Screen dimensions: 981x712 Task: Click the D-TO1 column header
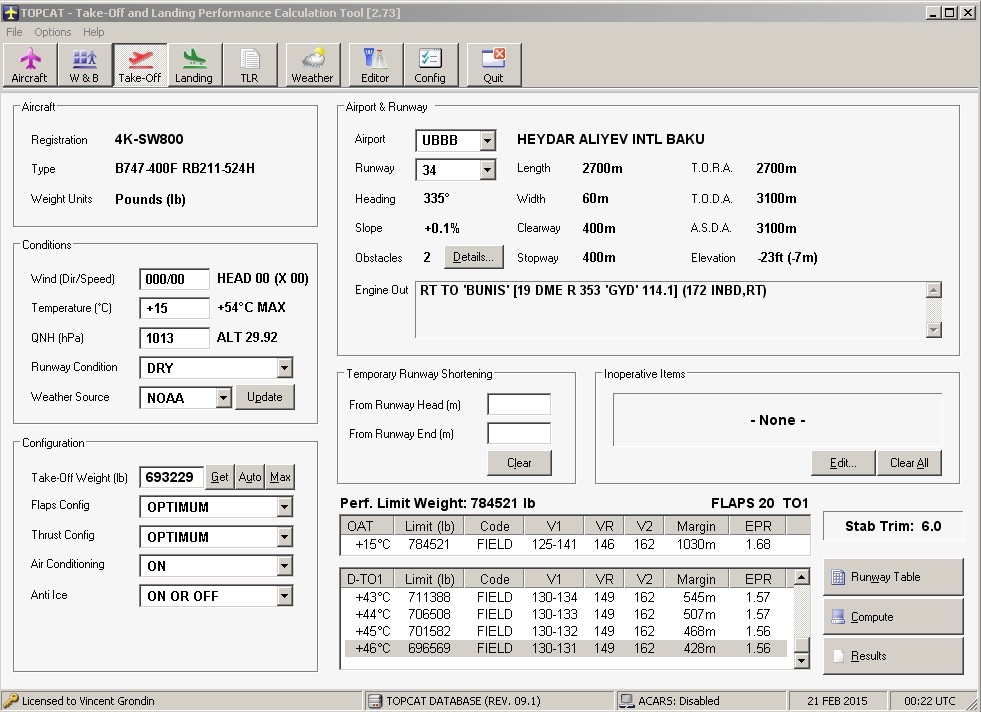click(x=367, y=579)
